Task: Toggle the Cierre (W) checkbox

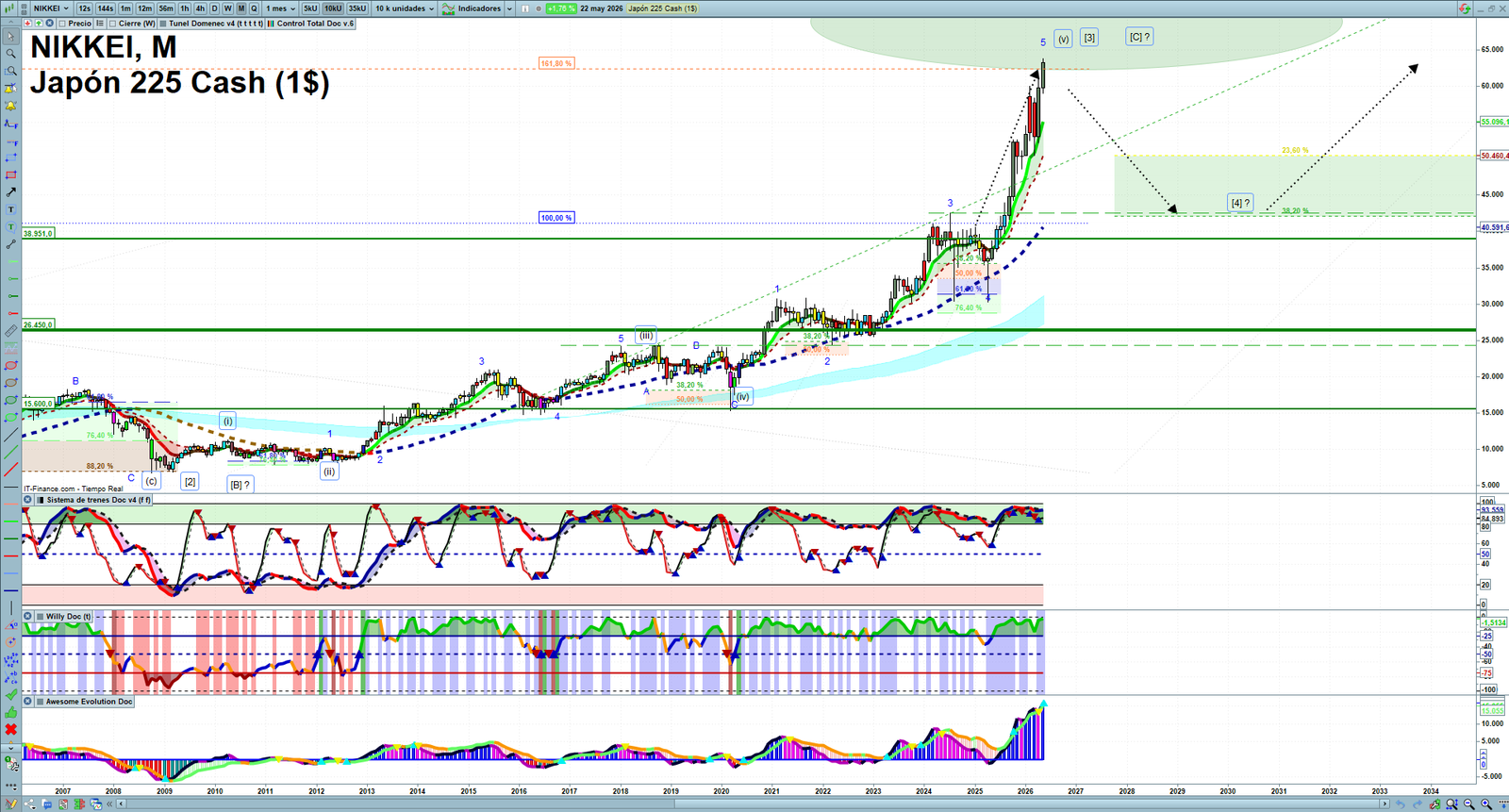Action: (x=112, y=24)
